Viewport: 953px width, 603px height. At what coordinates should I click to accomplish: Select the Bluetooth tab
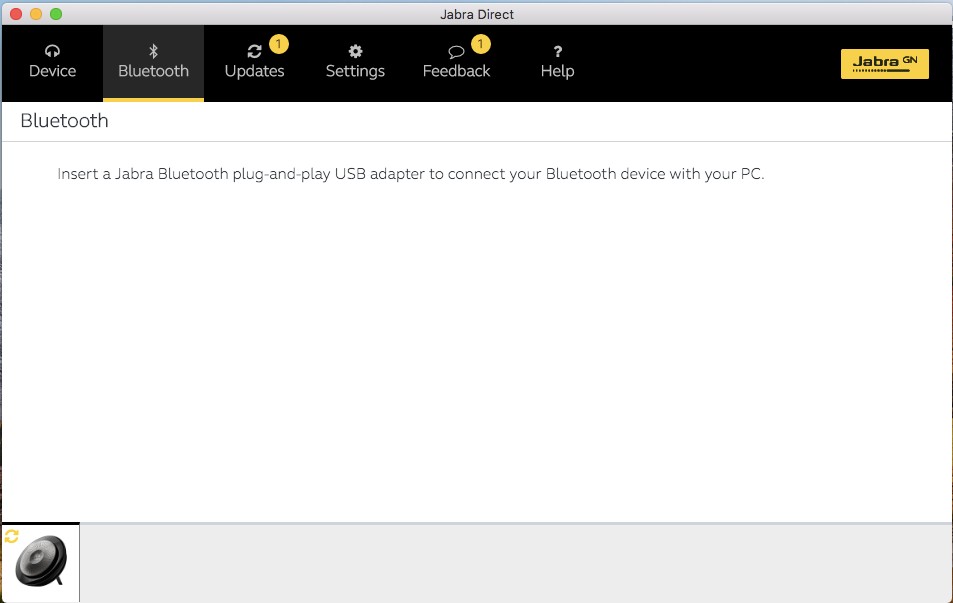(153, 63)
